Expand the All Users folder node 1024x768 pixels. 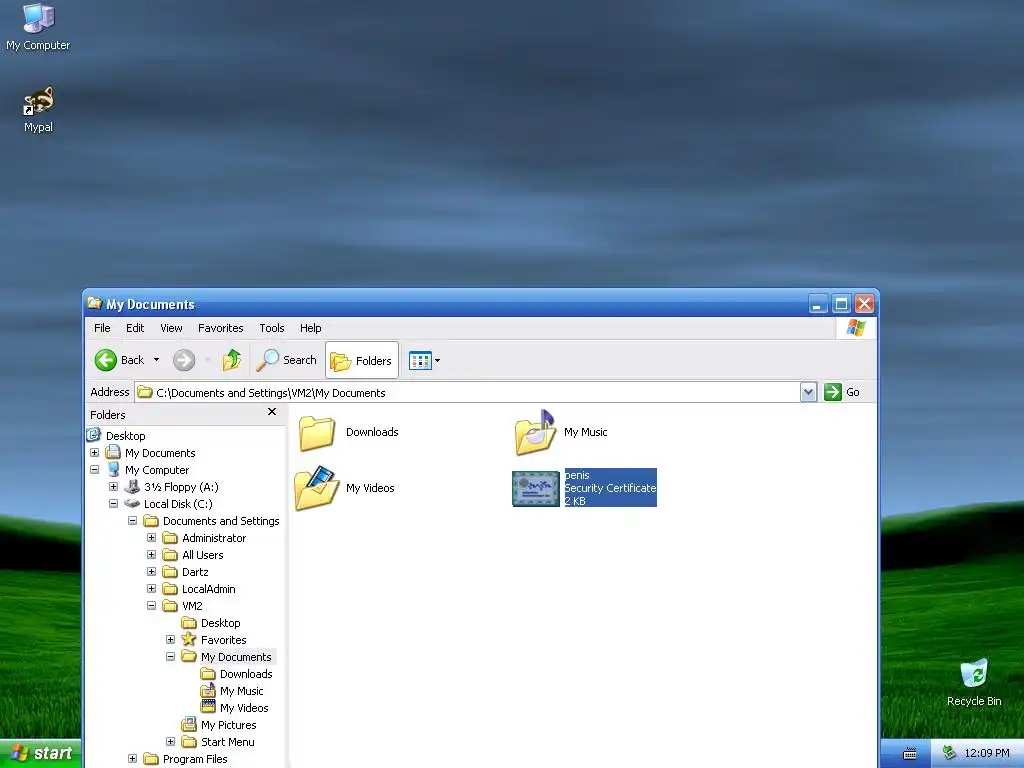coord(152,554)
